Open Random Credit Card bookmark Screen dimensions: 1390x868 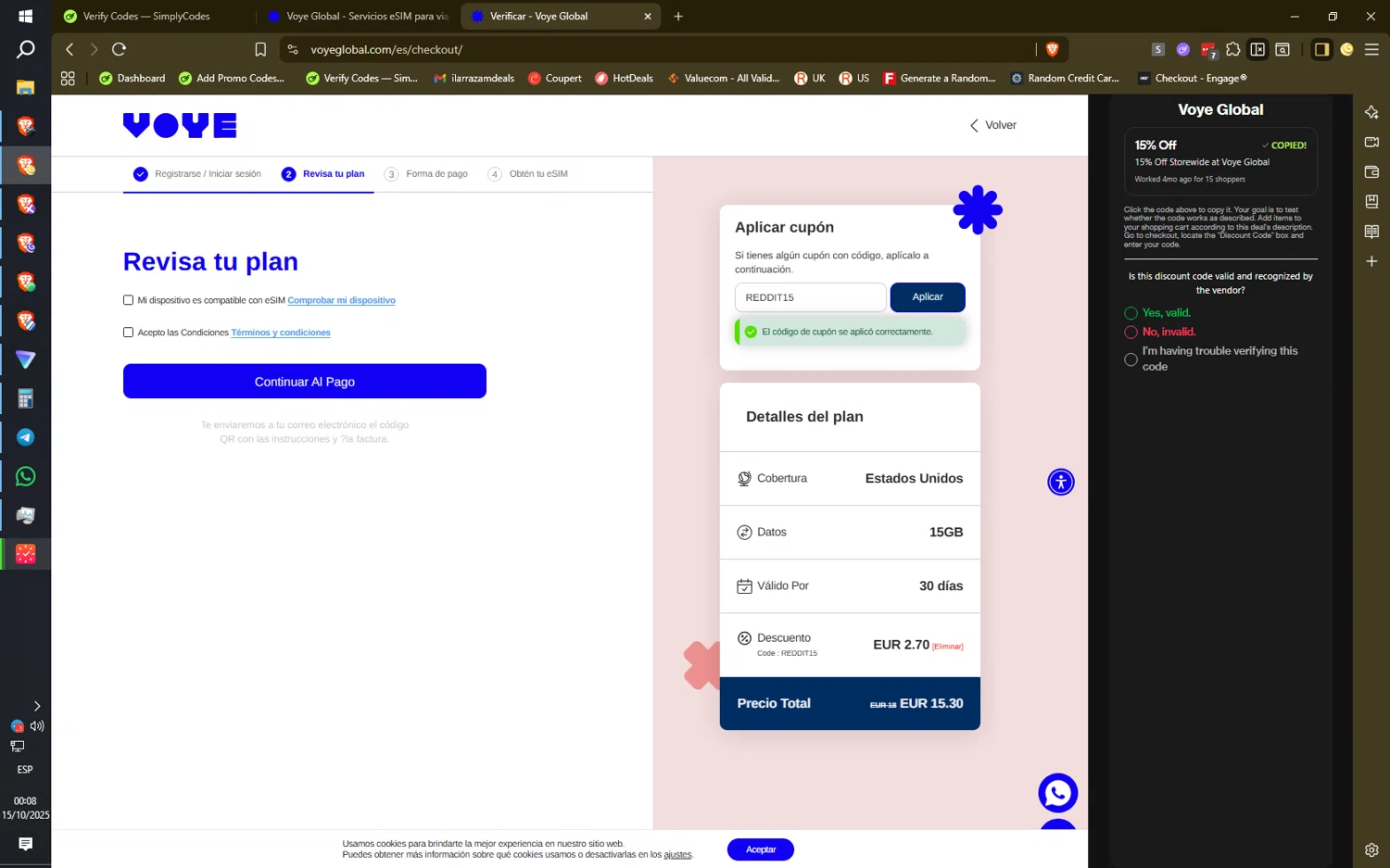[1065, 79]
